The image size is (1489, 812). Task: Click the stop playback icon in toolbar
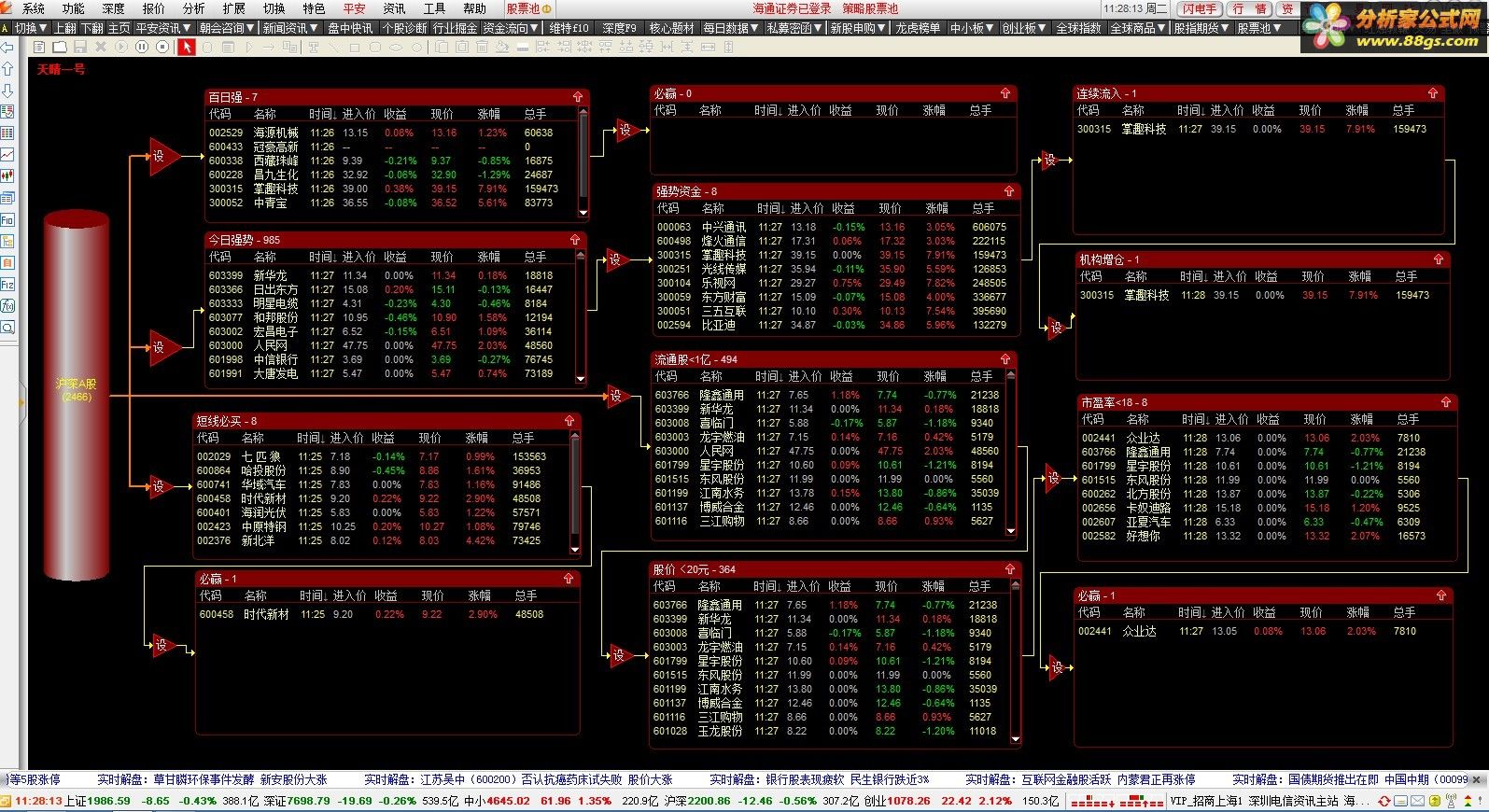point(162,46)
